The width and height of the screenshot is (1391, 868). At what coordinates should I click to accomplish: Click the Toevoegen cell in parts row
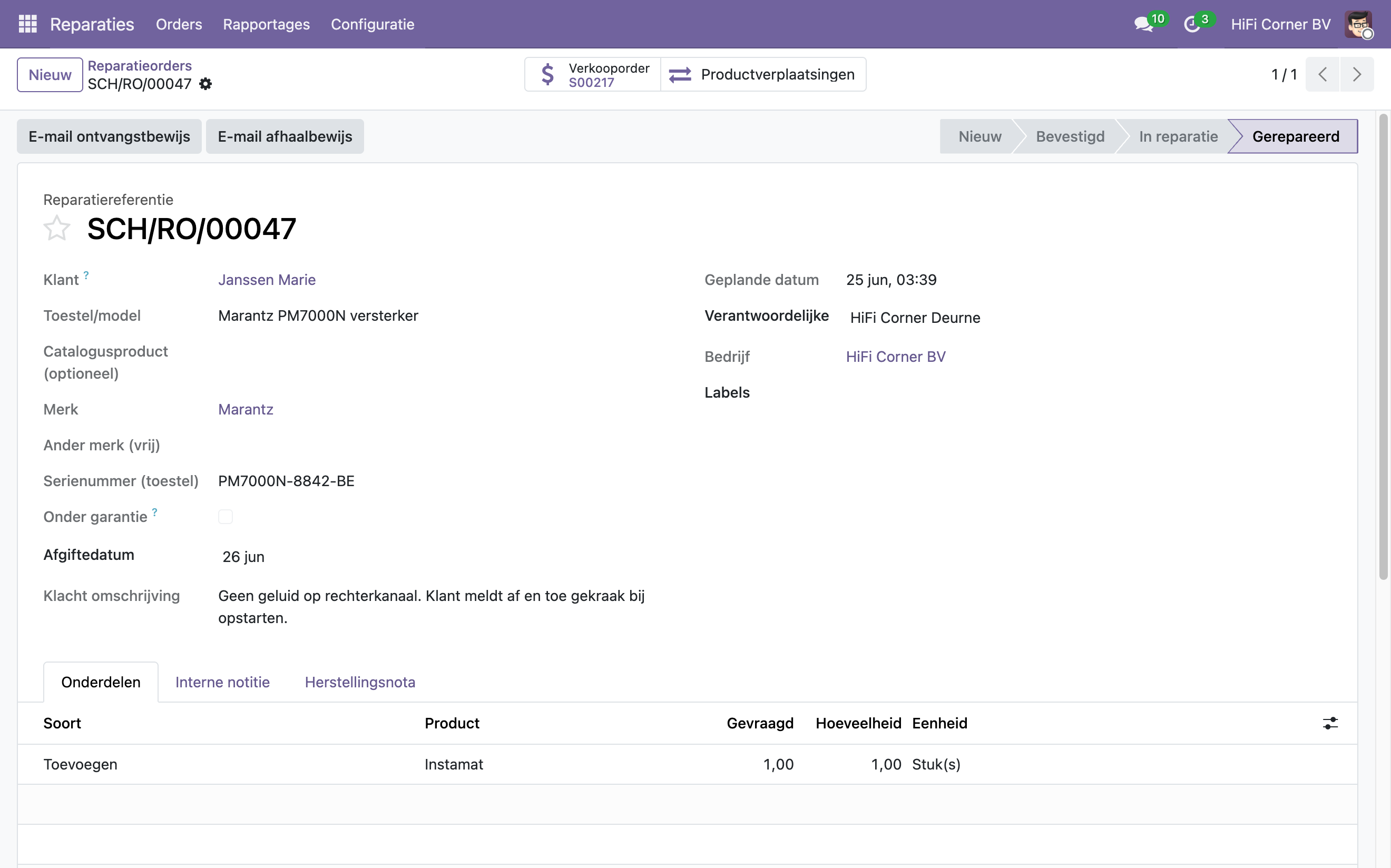(81, 765)
